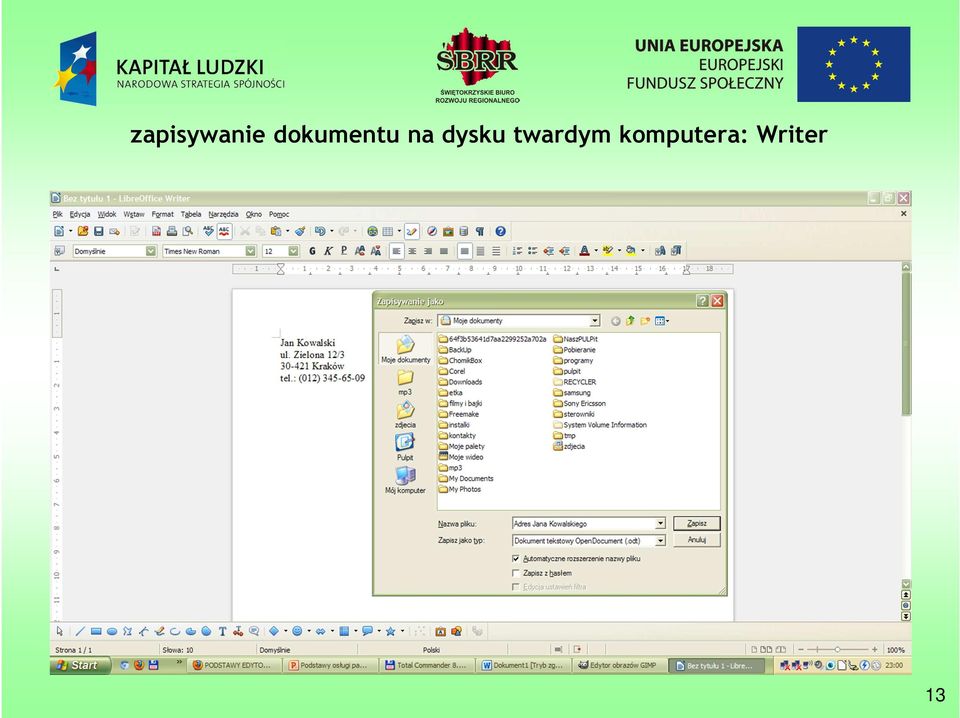Viewport: 960px width, 718px height.
Task: Select the Downloads folder in file list
Action: click(460, 382)
